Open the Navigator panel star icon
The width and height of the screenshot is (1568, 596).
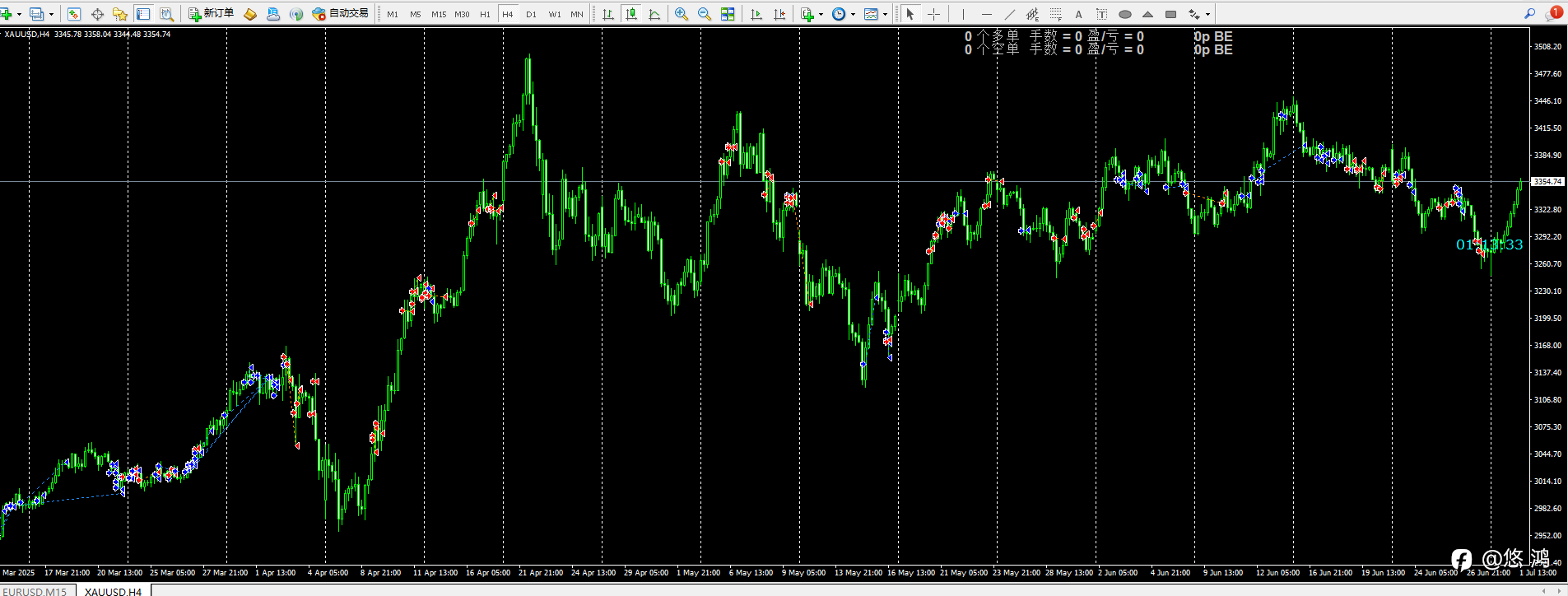coord(120,14)
